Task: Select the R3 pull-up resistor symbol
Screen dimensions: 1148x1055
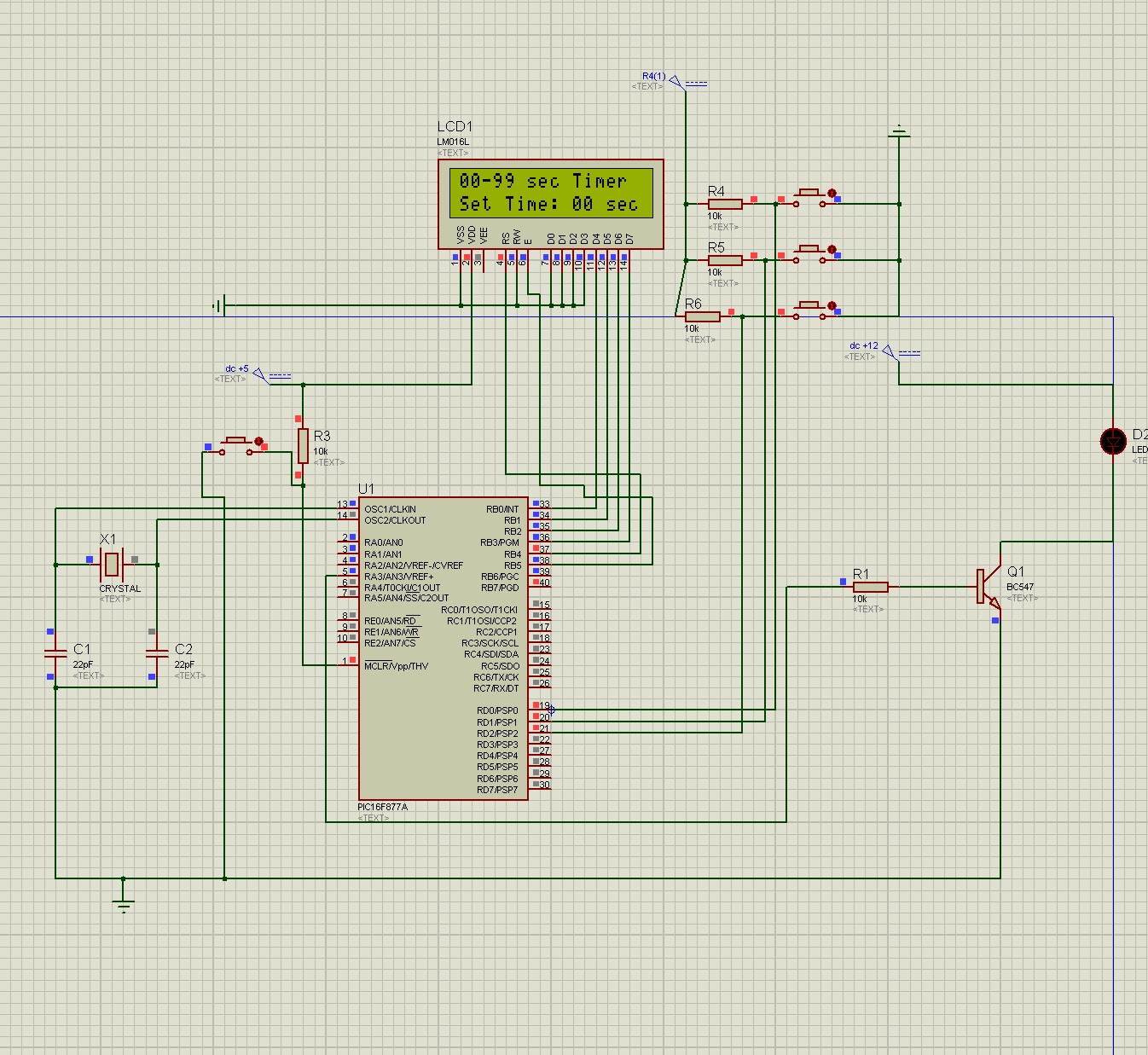Action: [x=303, y=446]
